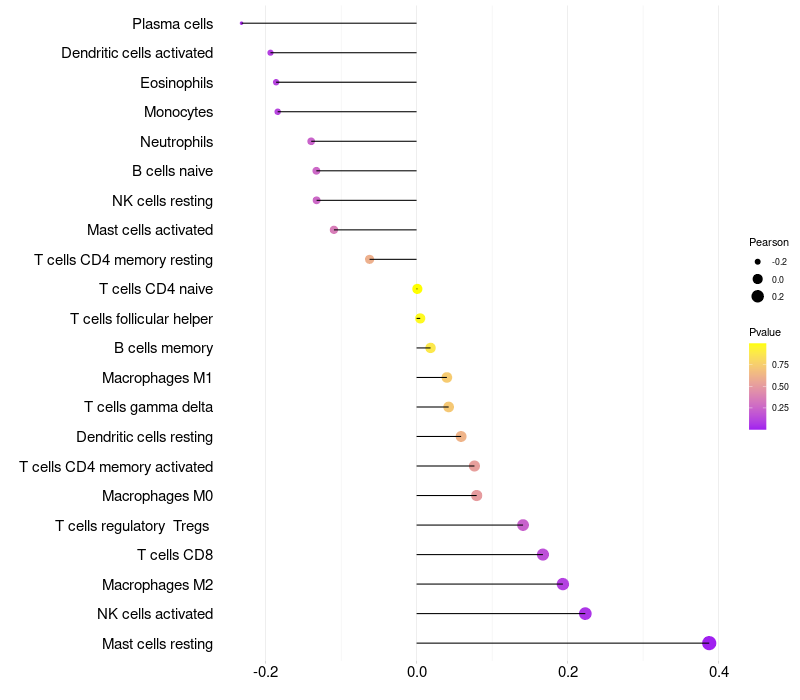Image resolution: width=800 pixels, height=700 pixels.
Task: Click the "Dendritic cells activated" axis label
Action: (137, 53)
